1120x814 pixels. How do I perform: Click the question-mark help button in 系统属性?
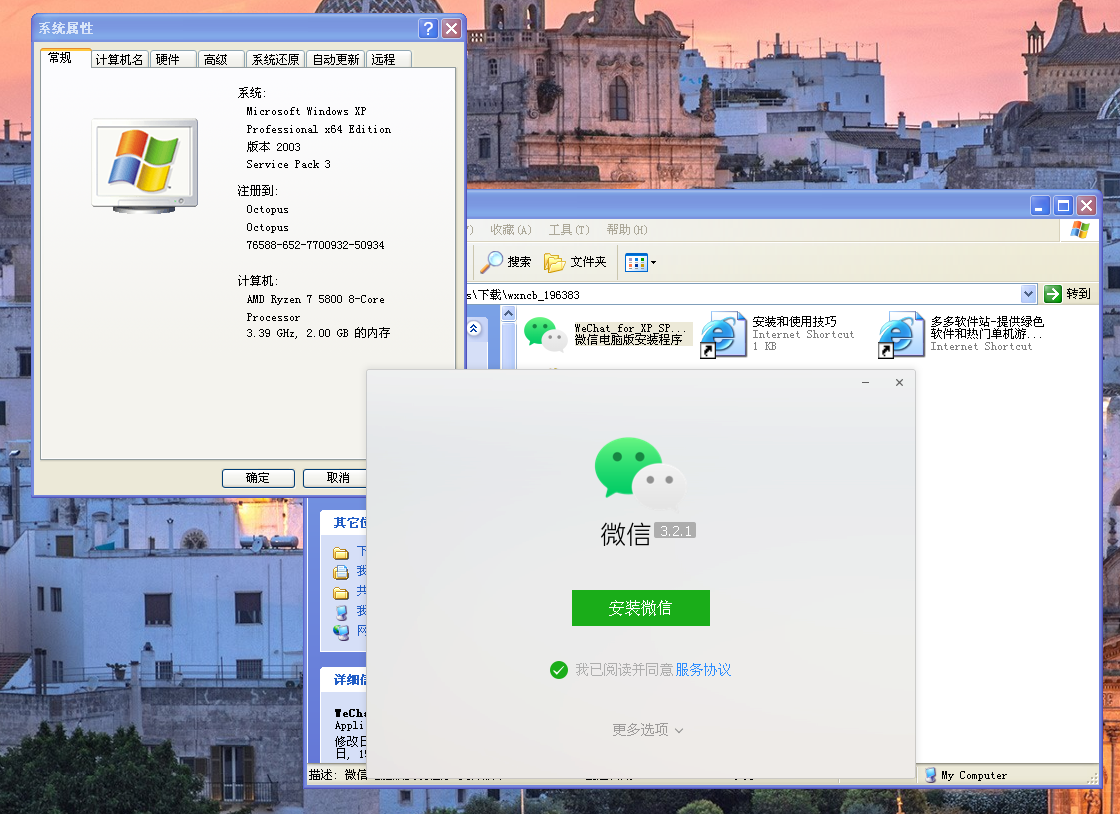click(x=428, y=29)
